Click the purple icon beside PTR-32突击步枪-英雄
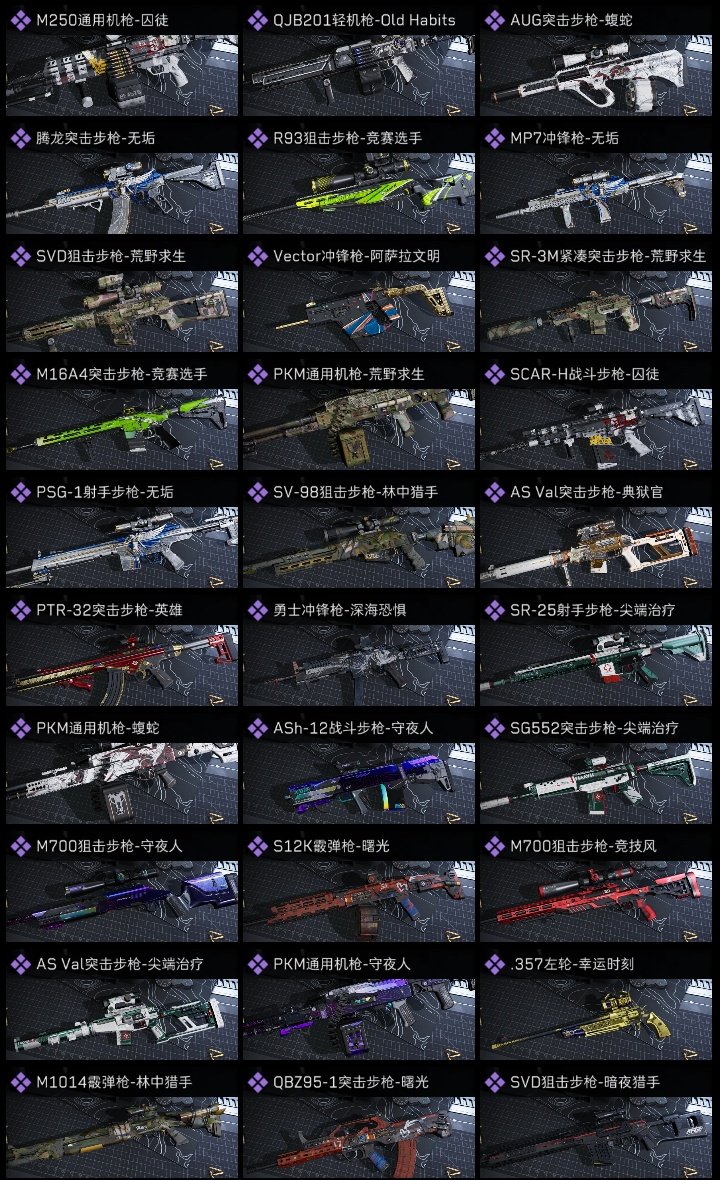 point(20,610)
